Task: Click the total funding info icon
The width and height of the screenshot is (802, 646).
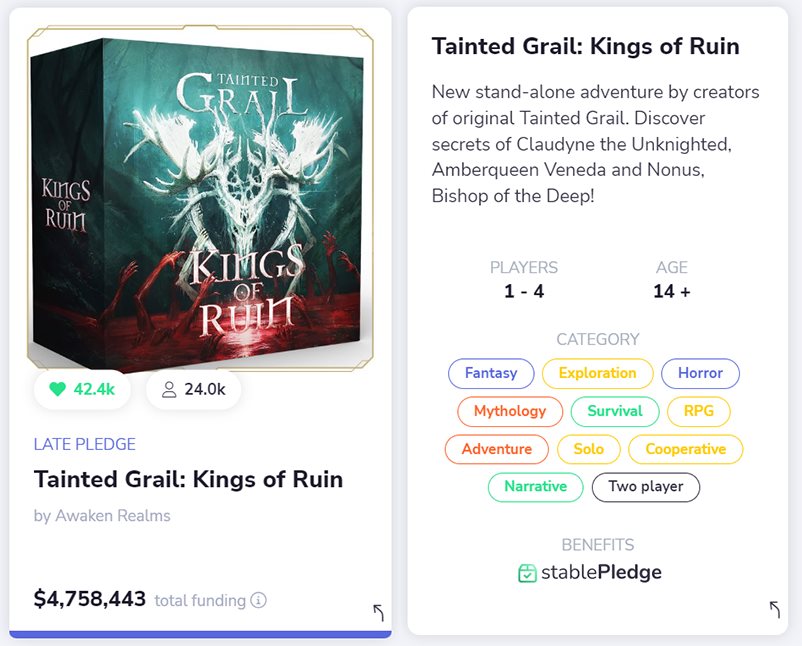Action: tap(258, 599)
